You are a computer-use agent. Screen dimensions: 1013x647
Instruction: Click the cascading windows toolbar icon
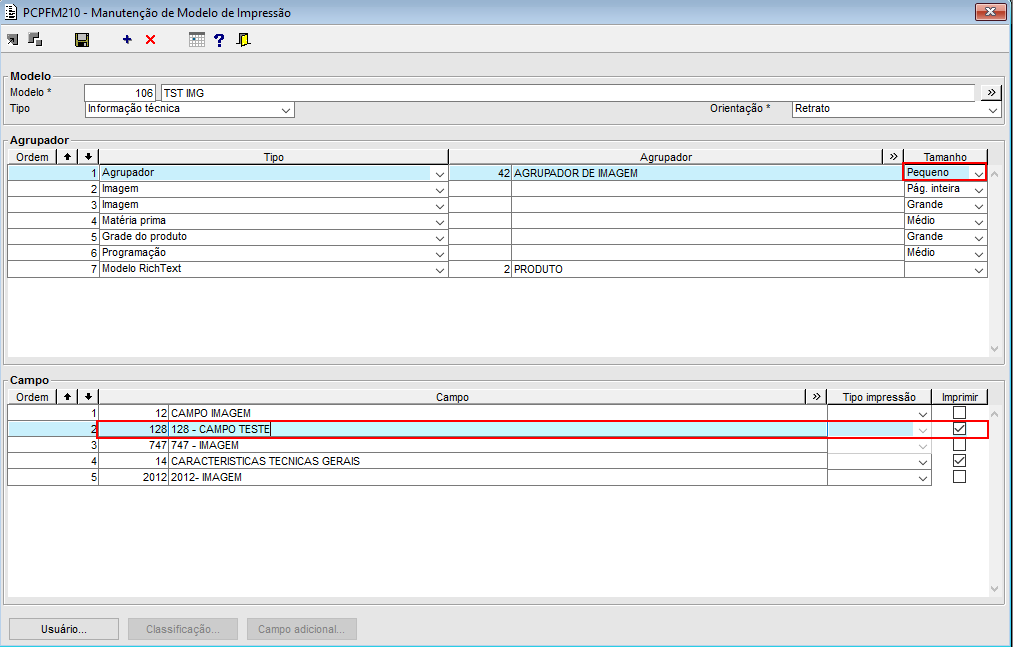35,40
